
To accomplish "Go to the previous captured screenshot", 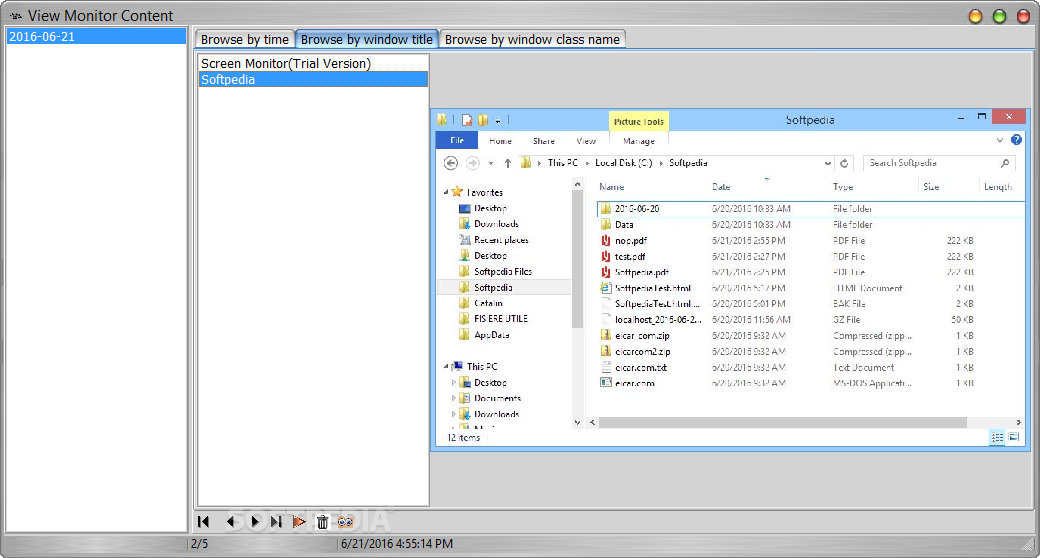I will pos(230,522).
